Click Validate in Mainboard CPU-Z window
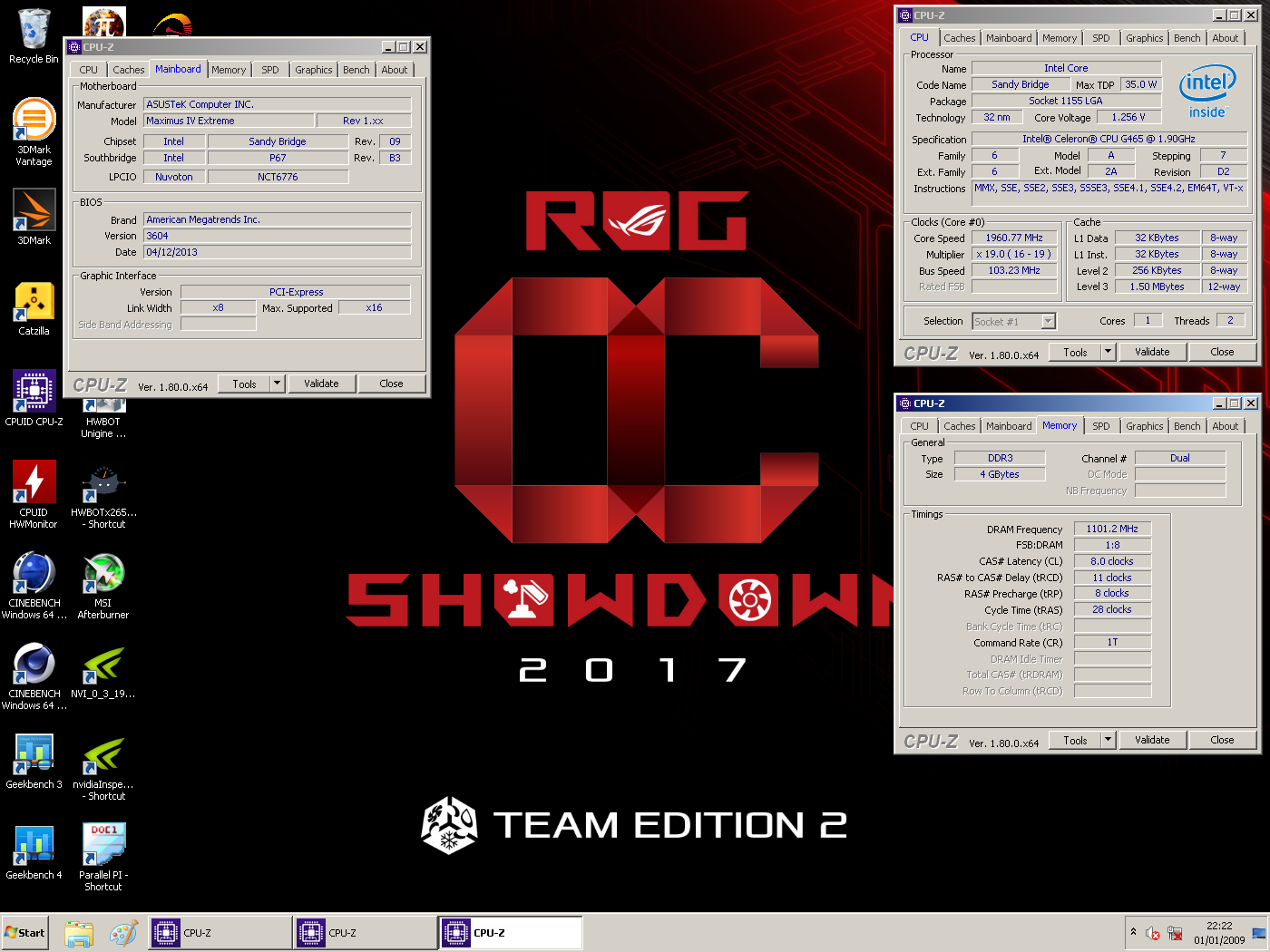The width and height of the screenshot is (1270, 952). 321,384
